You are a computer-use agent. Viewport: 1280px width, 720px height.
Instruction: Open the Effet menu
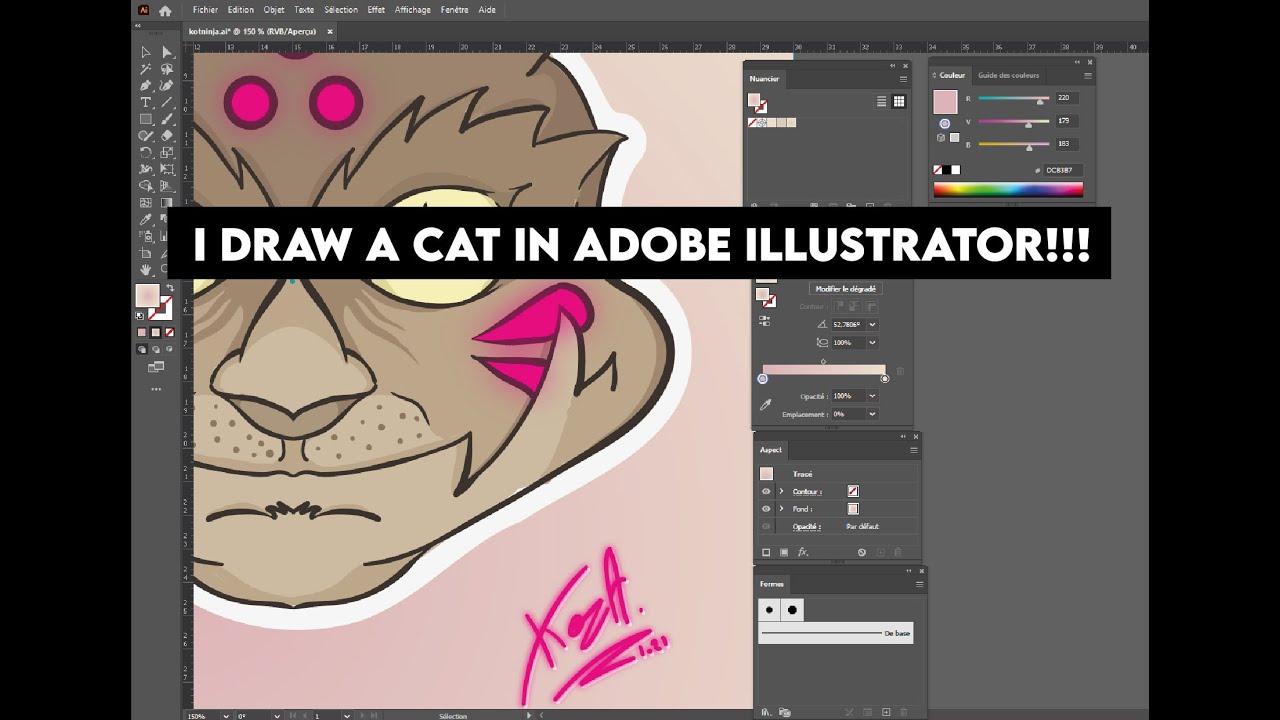[x=376, y=10]
